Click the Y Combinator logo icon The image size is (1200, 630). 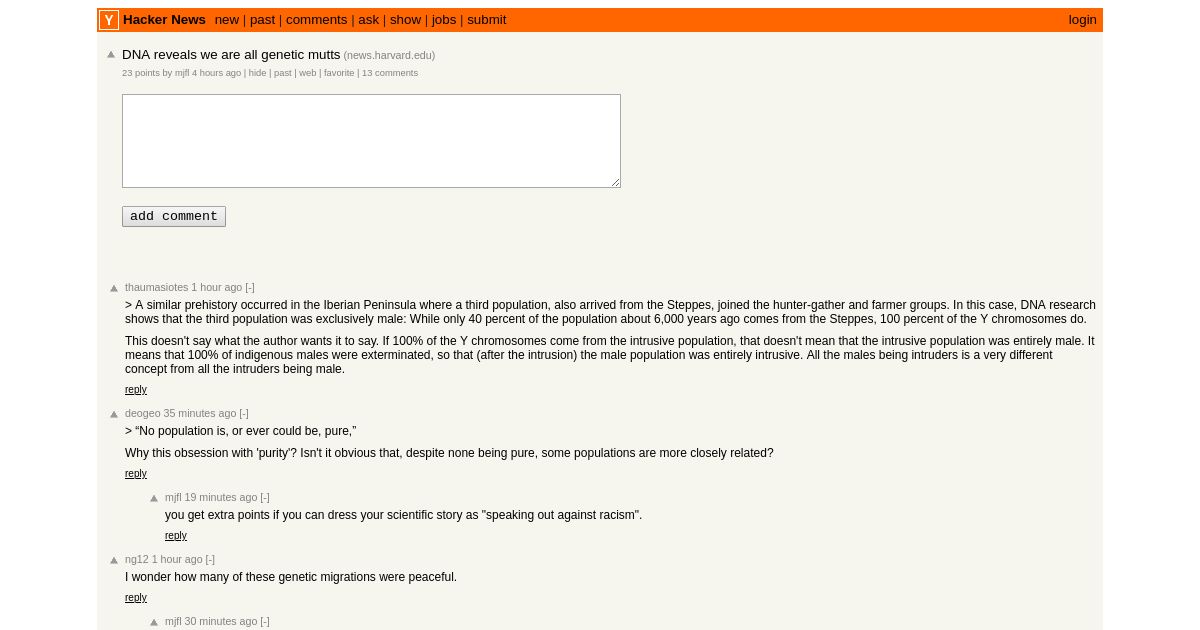pyautogui.click(x=109, y=20)
